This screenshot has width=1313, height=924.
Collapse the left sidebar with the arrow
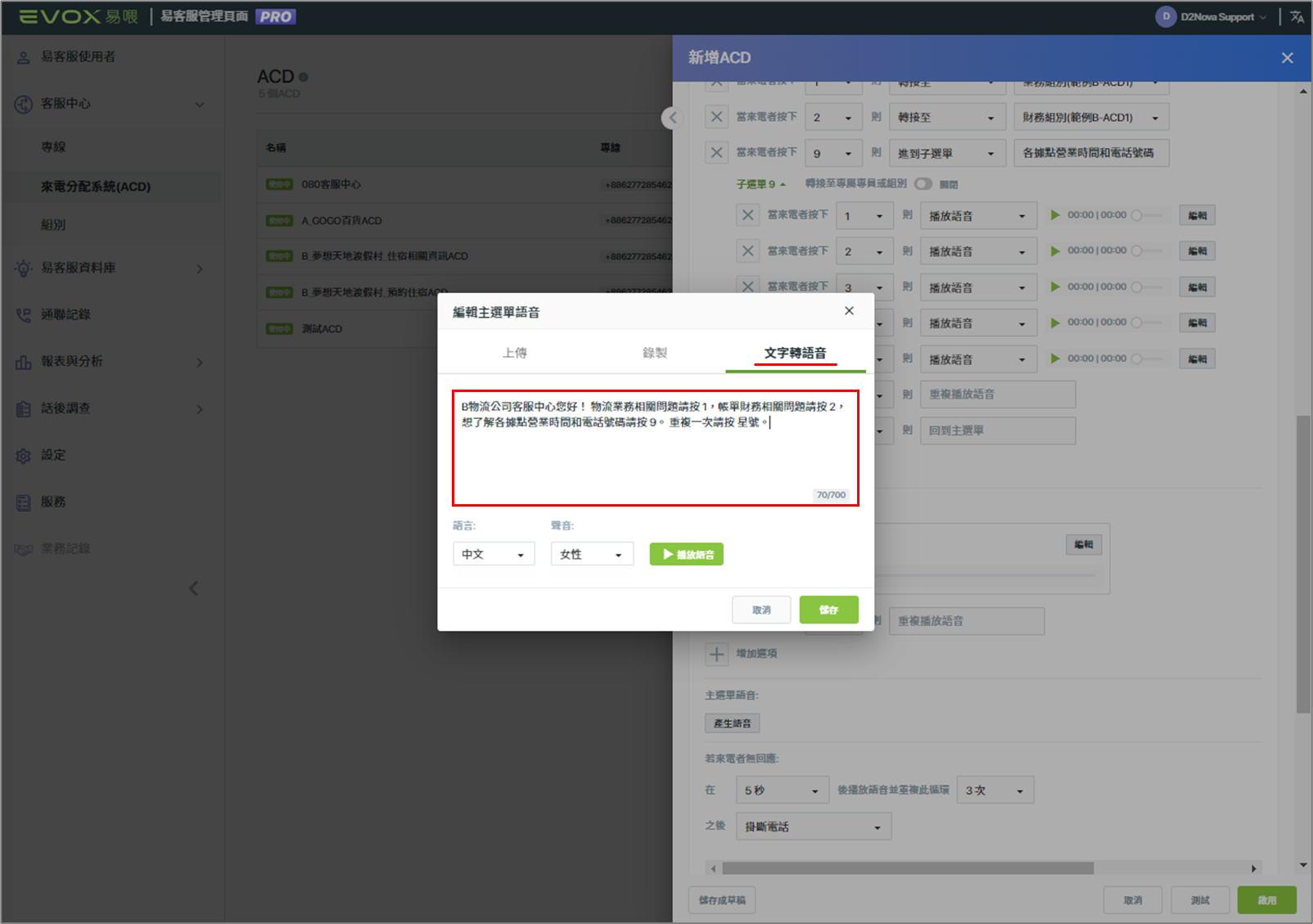tap(194, 588)
